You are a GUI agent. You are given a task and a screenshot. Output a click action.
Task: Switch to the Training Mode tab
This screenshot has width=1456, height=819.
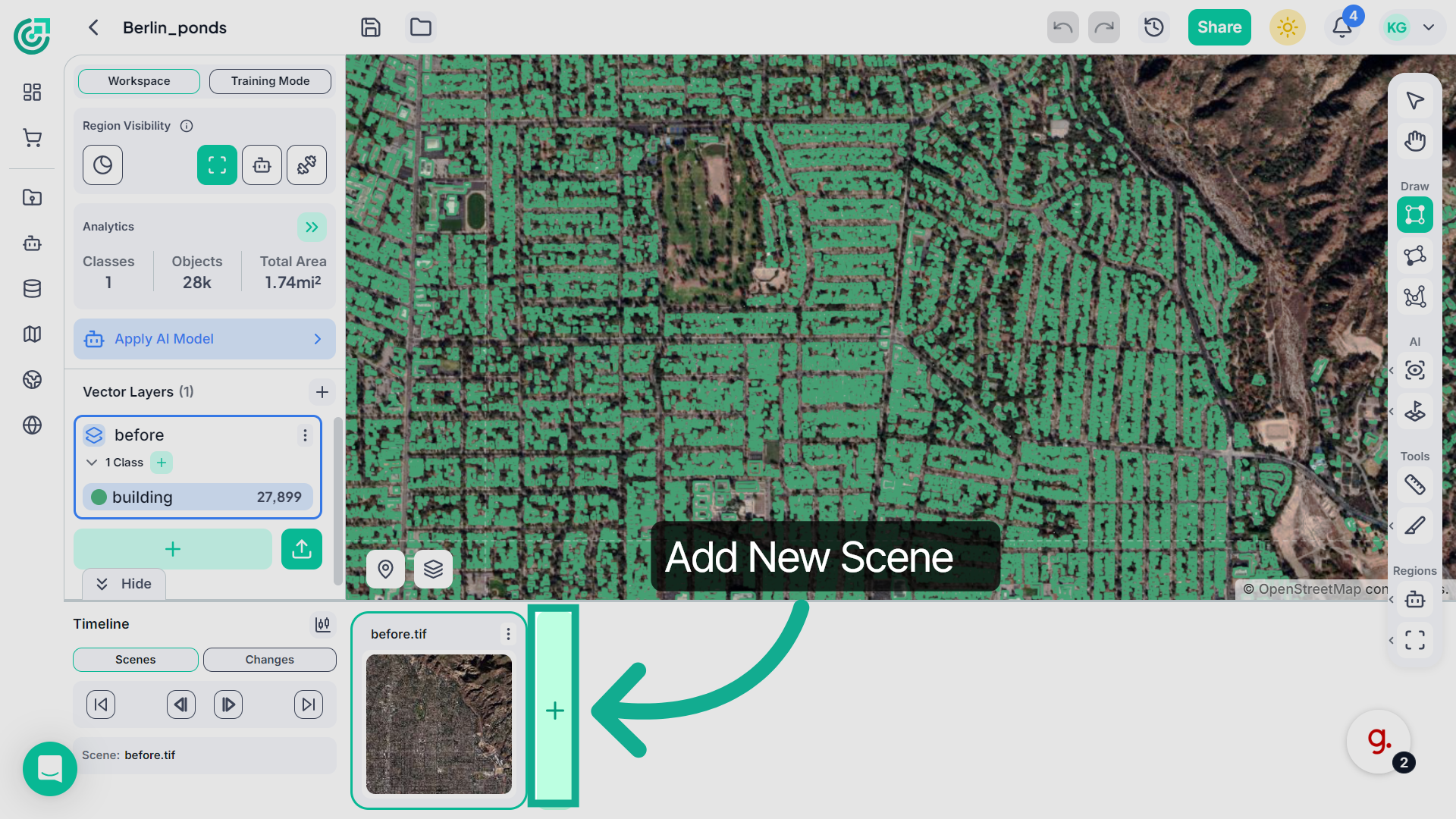270,81
